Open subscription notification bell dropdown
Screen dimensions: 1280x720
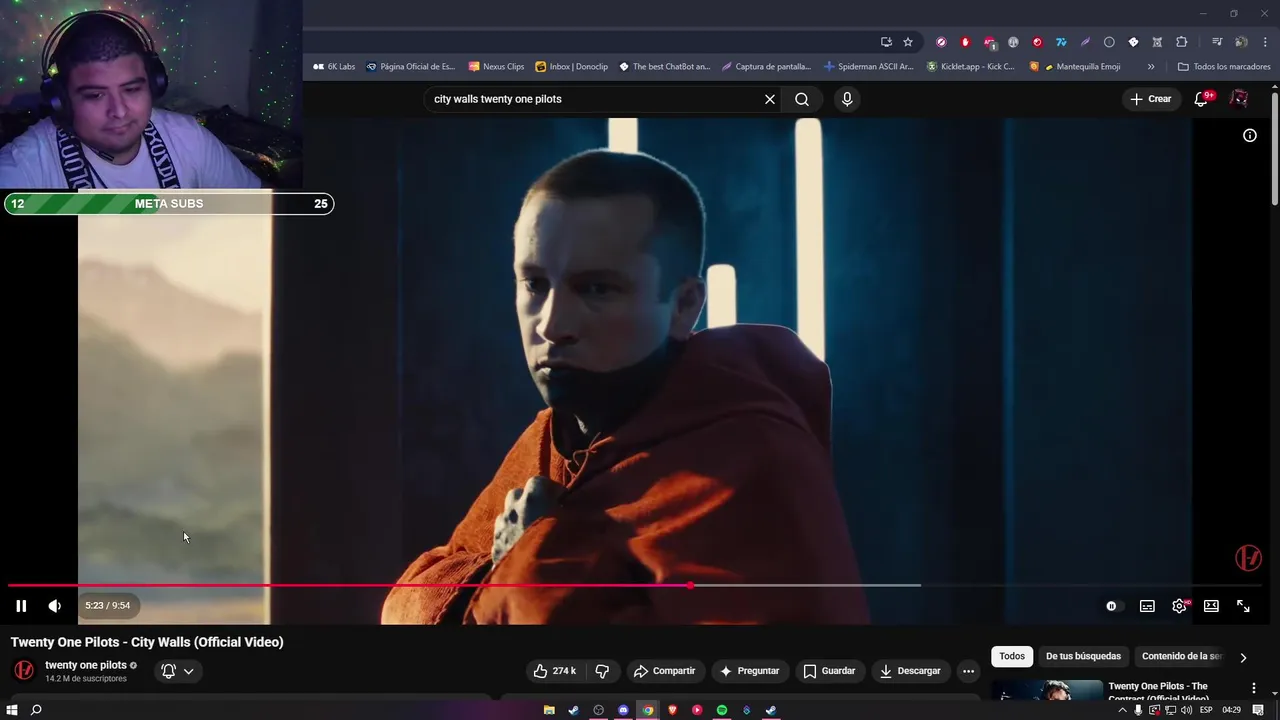coord(178,671)
